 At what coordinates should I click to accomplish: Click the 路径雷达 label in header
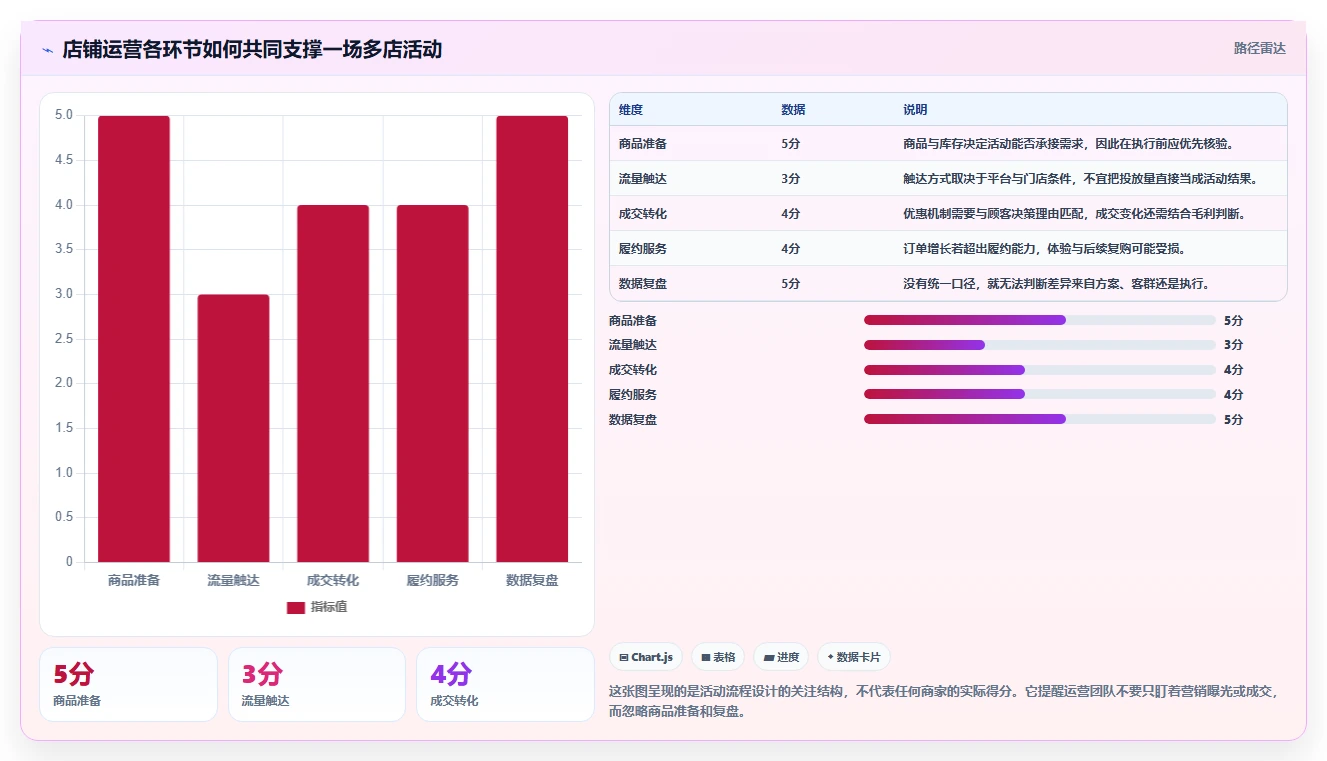(1259, 48)
